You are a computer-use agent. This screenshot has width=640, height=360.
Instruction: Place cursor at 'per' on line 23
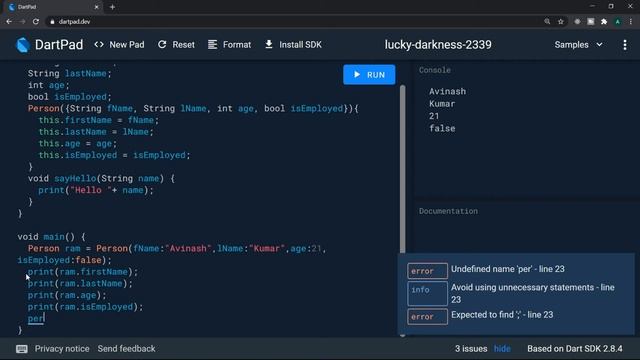click(x=36, y=318)
